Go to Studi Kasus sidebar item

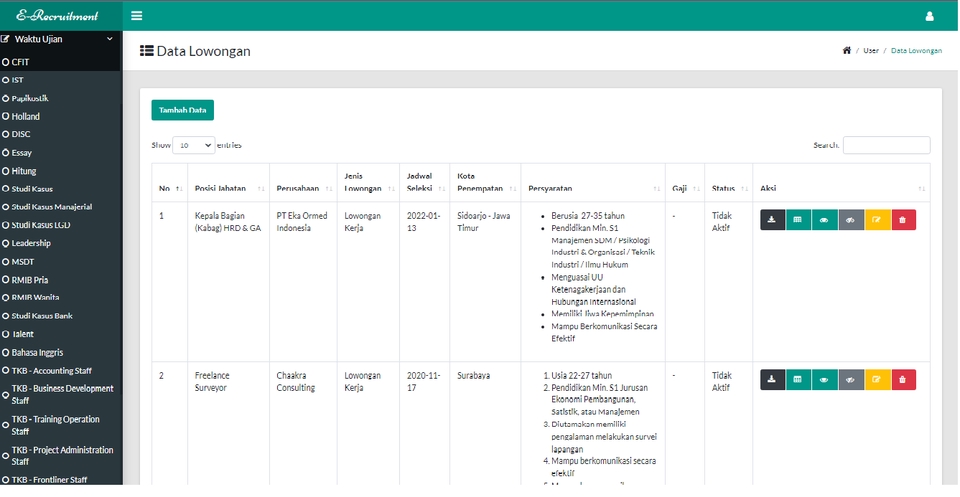(61, 189)
